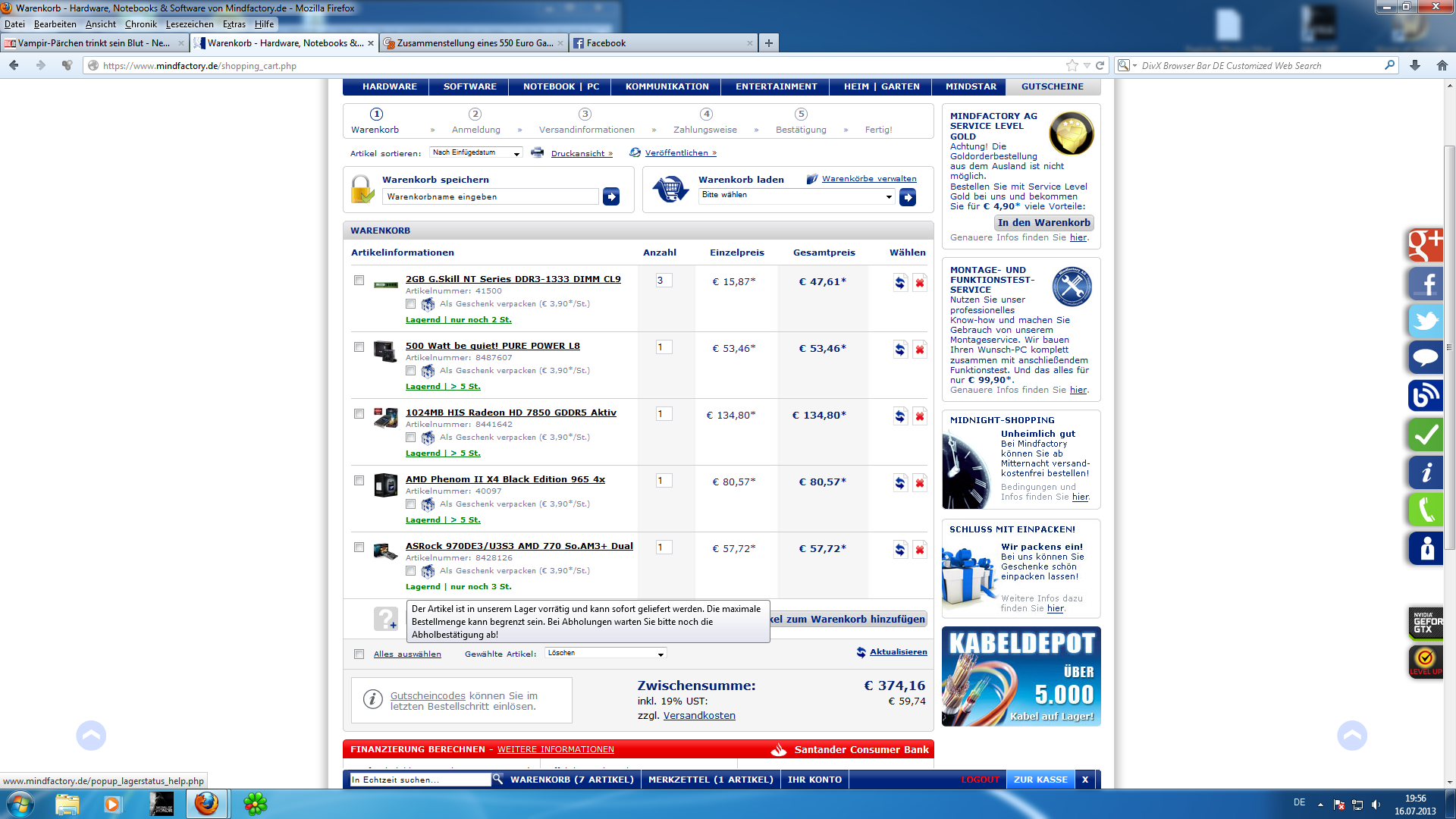Open the 'Nach Einfügedatum' sort dropdown
Screen dimensions: 1456x819
tap(475, 153)
